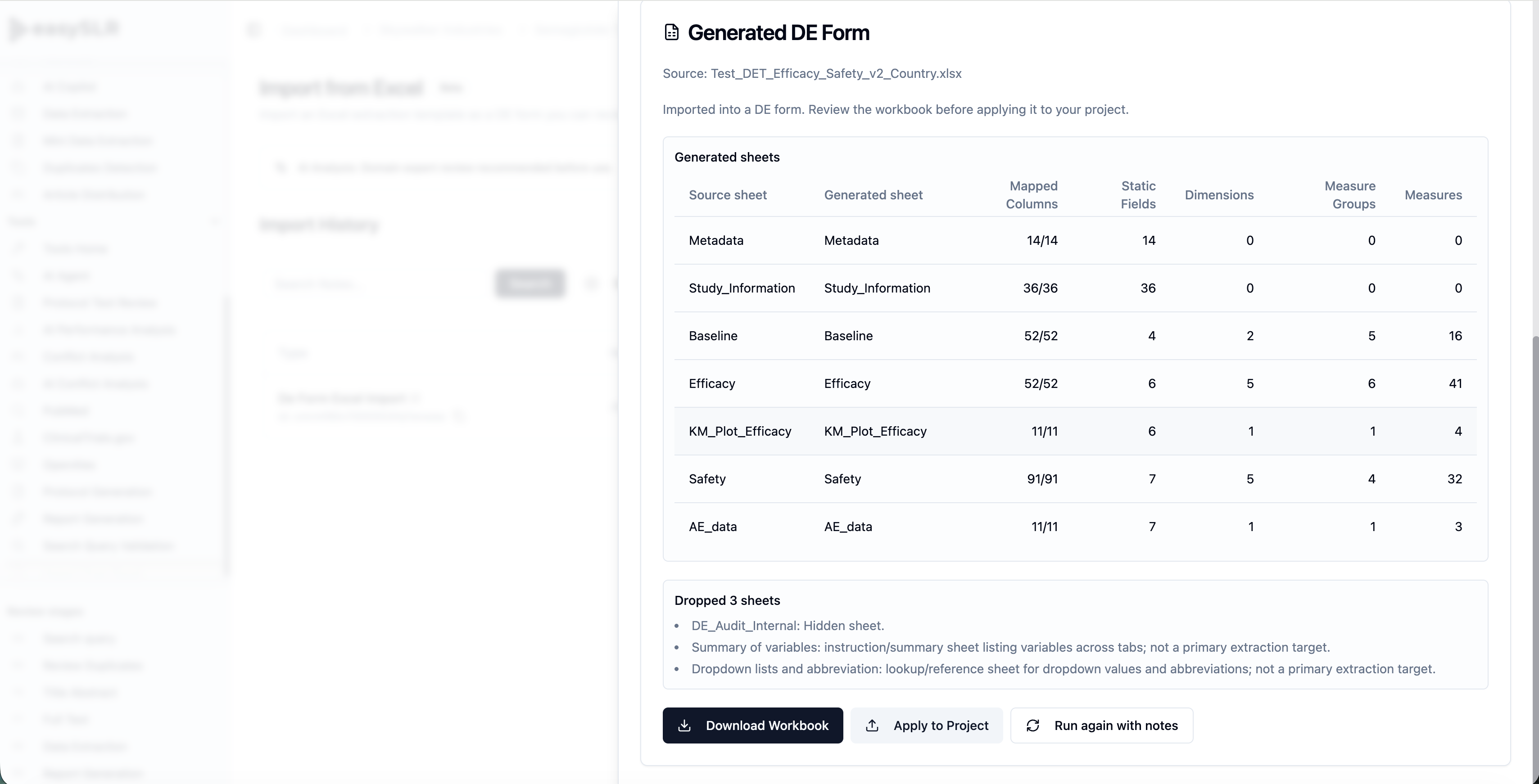
Task: Click the document icon beside Generated DE Form
Action: point(671,32)
